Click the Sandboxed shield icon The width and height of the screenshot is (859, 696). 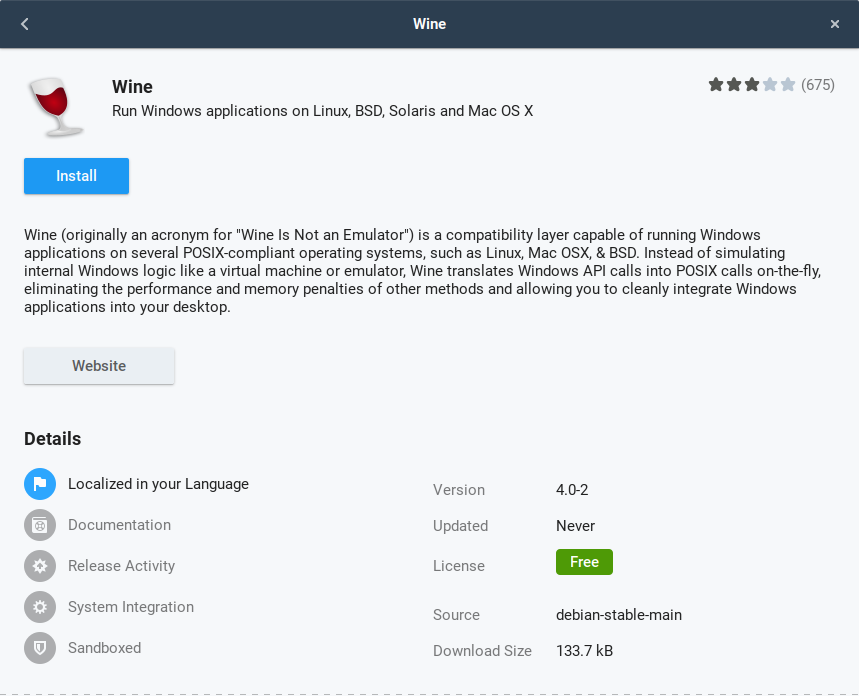(40, 648)
